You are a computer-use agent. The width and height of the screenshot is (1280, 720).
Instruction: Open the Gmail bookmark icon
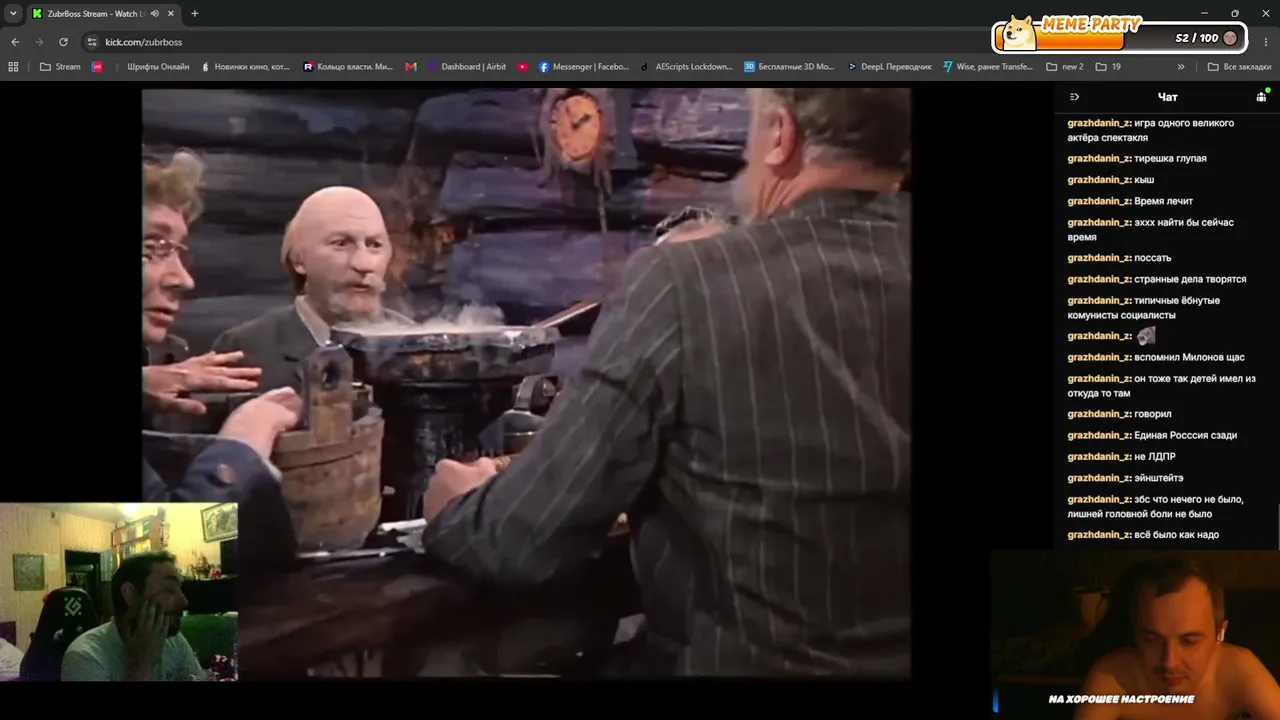tap(411, 67)
